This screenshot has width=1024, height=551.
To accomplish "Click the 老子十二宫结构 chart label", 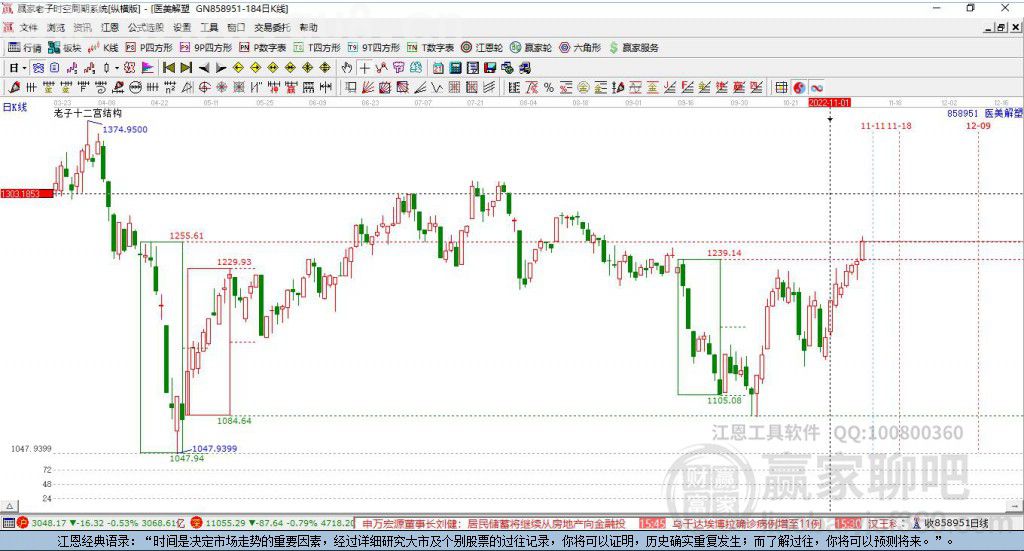I will coord(88,113).
